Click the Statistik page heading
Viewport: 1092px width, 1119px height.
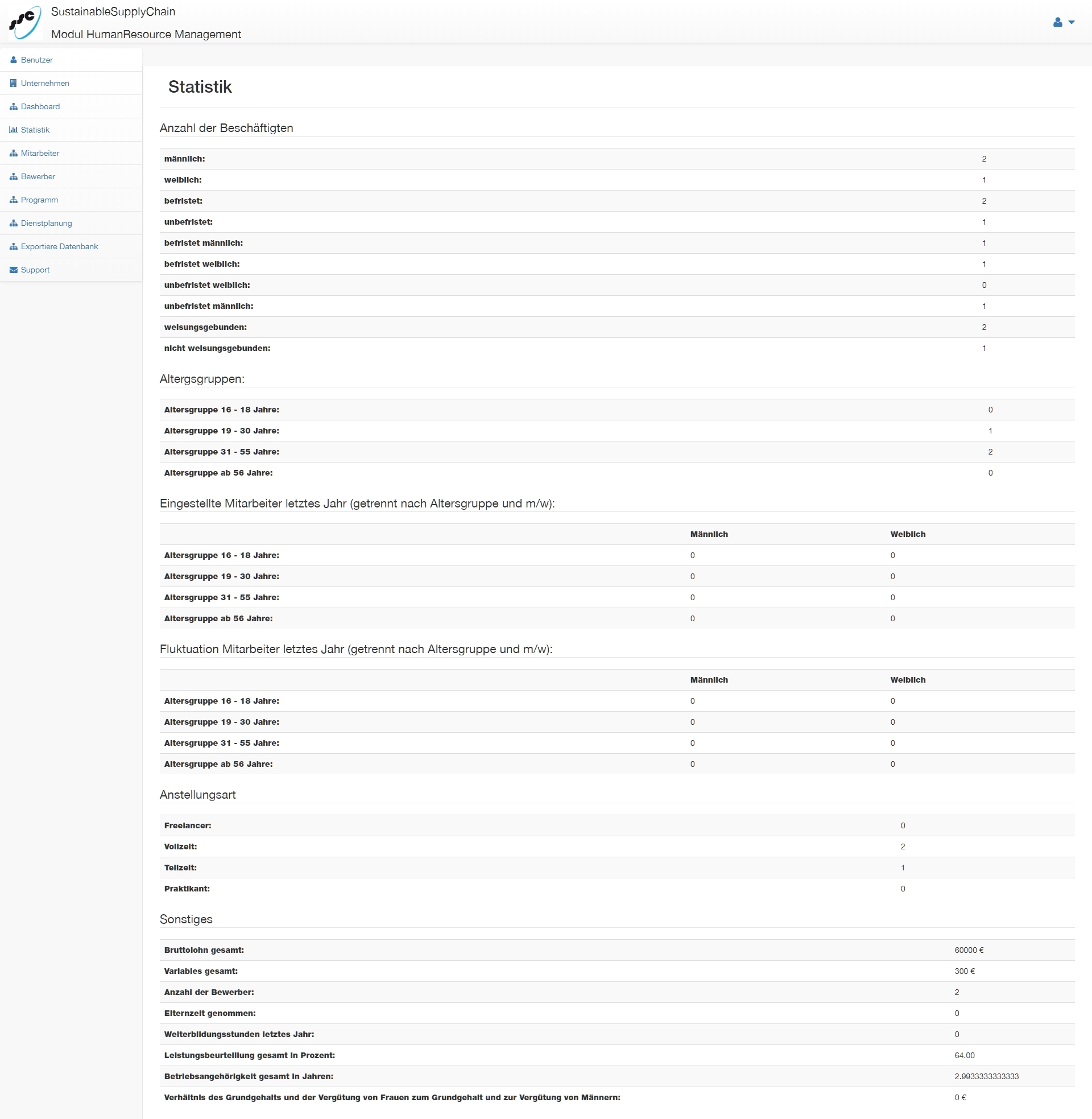[200, 86]
